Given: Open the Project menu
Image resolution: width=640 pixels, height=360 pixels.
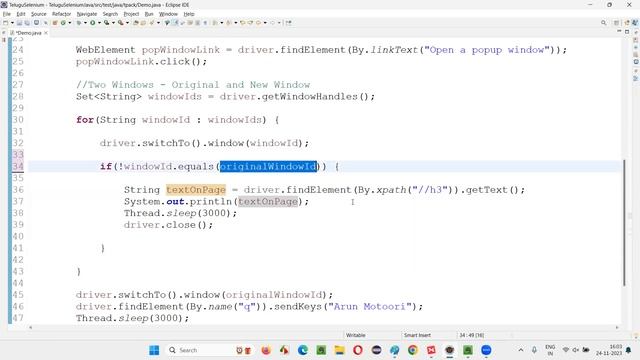Looking at the screenshot, I should (x=131, y=14).
